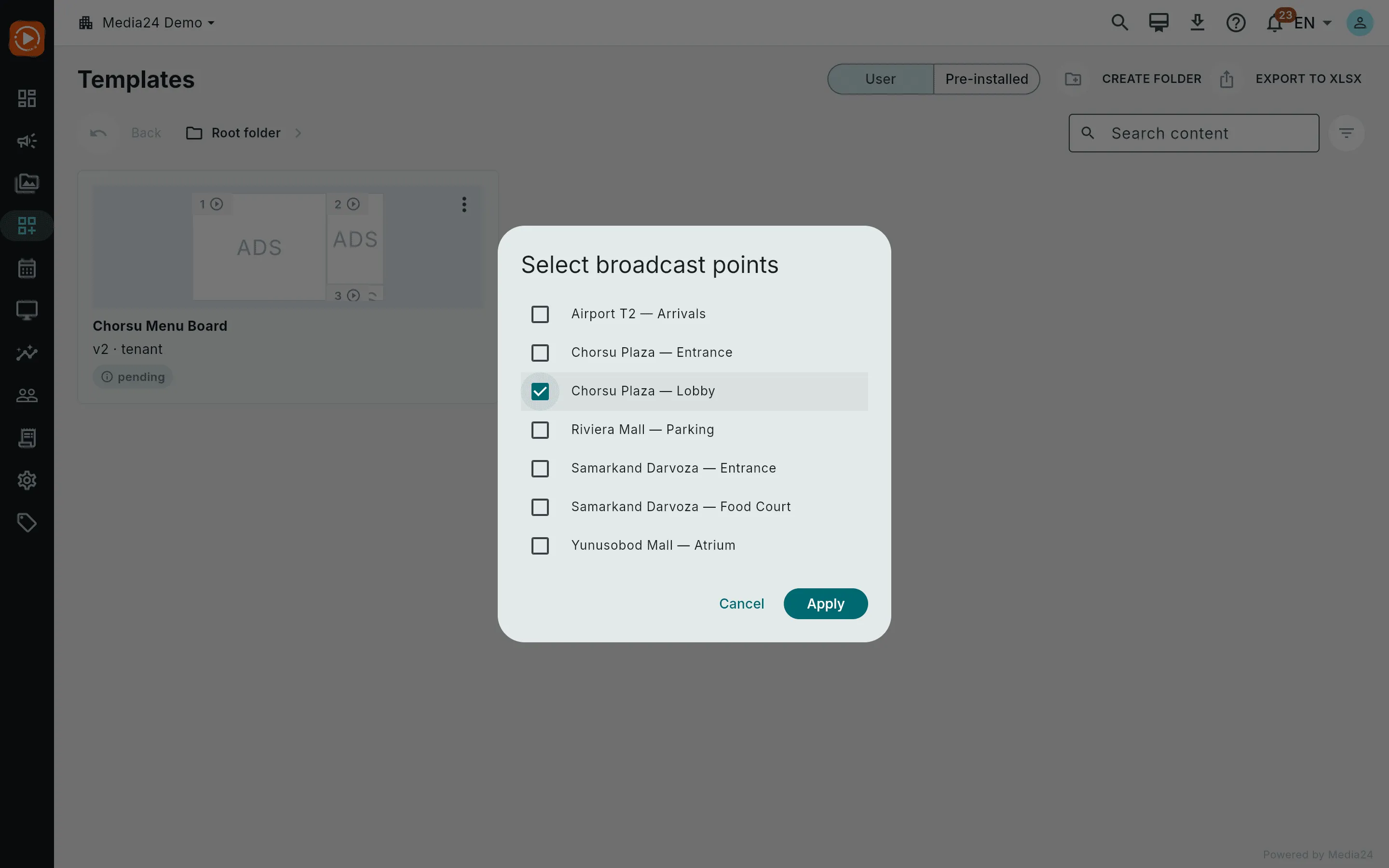Screen dimensions: 1389x868
Task: Open the campaigns megaphone icon in sidebar
Action: [x=27, y=141]
